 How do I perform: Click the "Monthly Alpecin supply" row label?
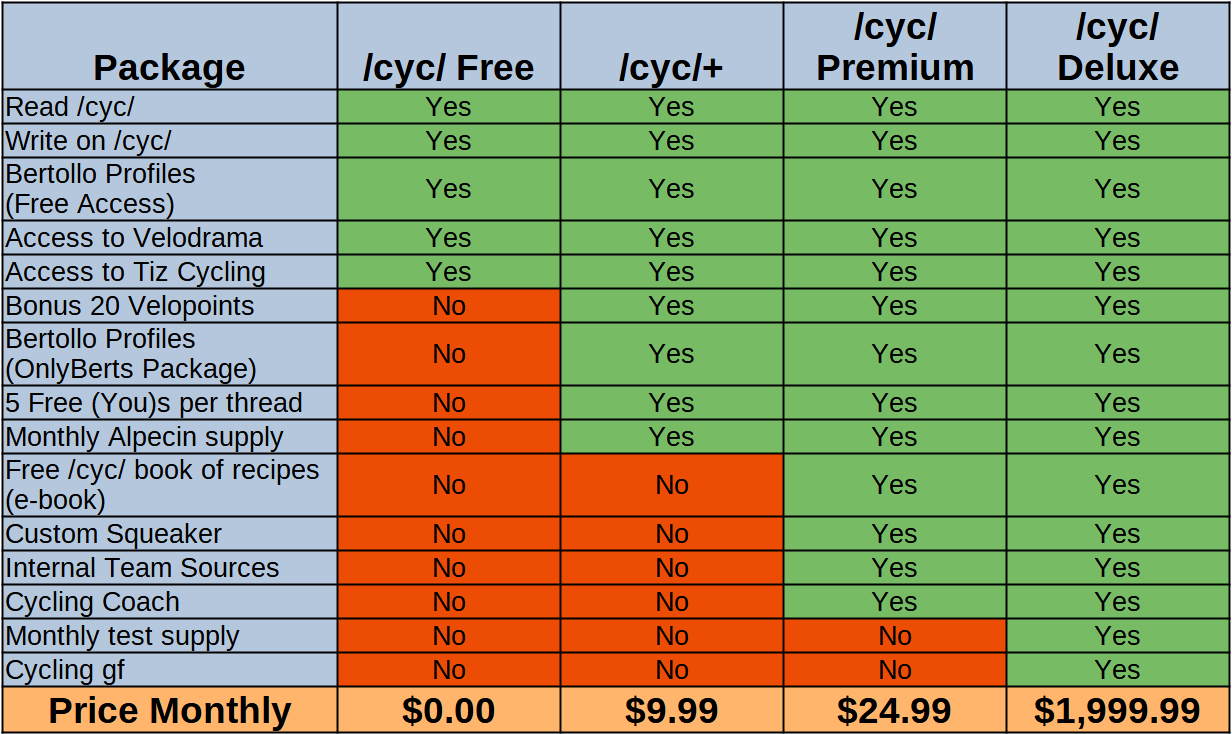(x=144, y=437)
